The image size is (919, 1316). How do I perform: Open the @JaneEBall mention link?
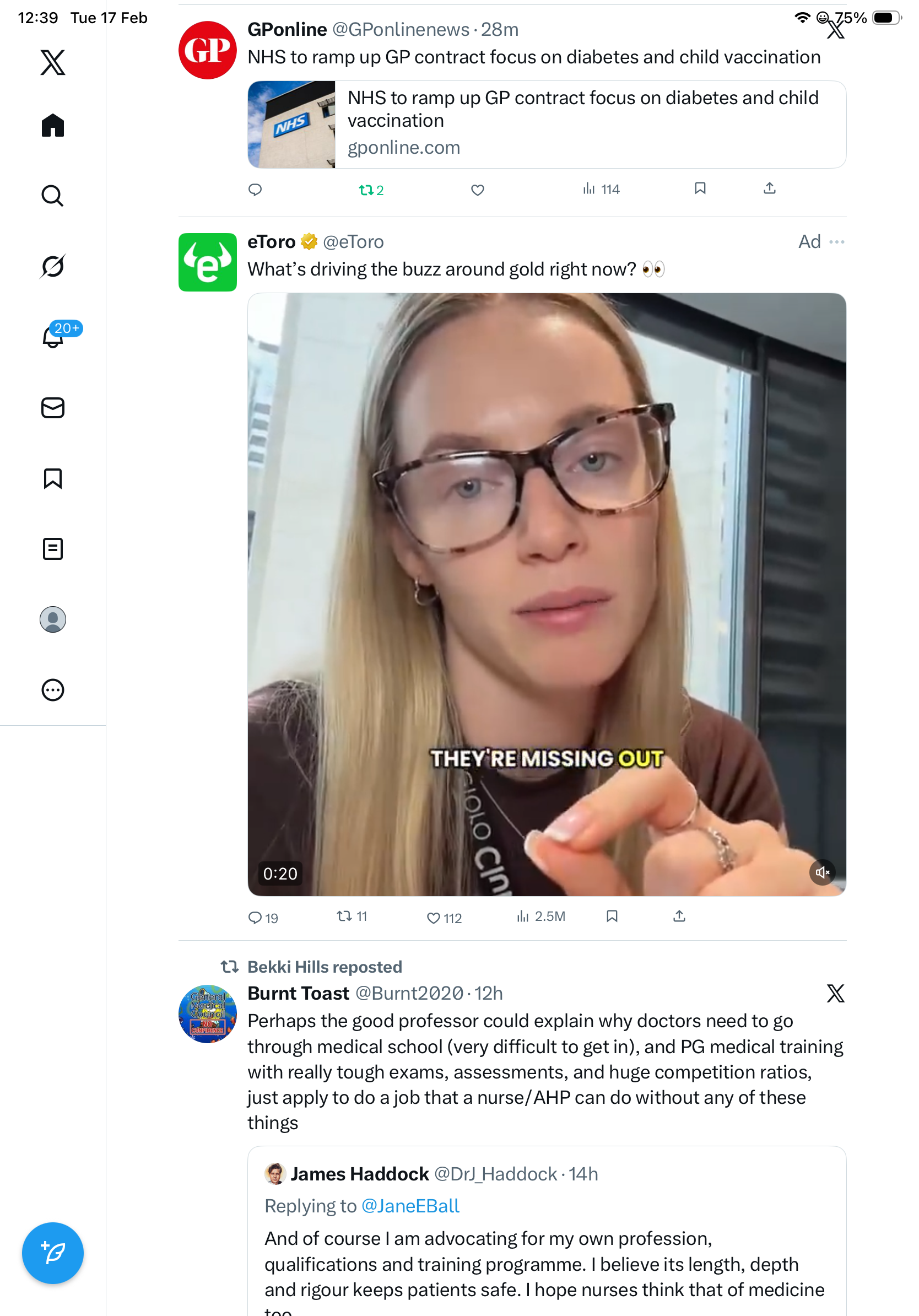[410, 1206]
